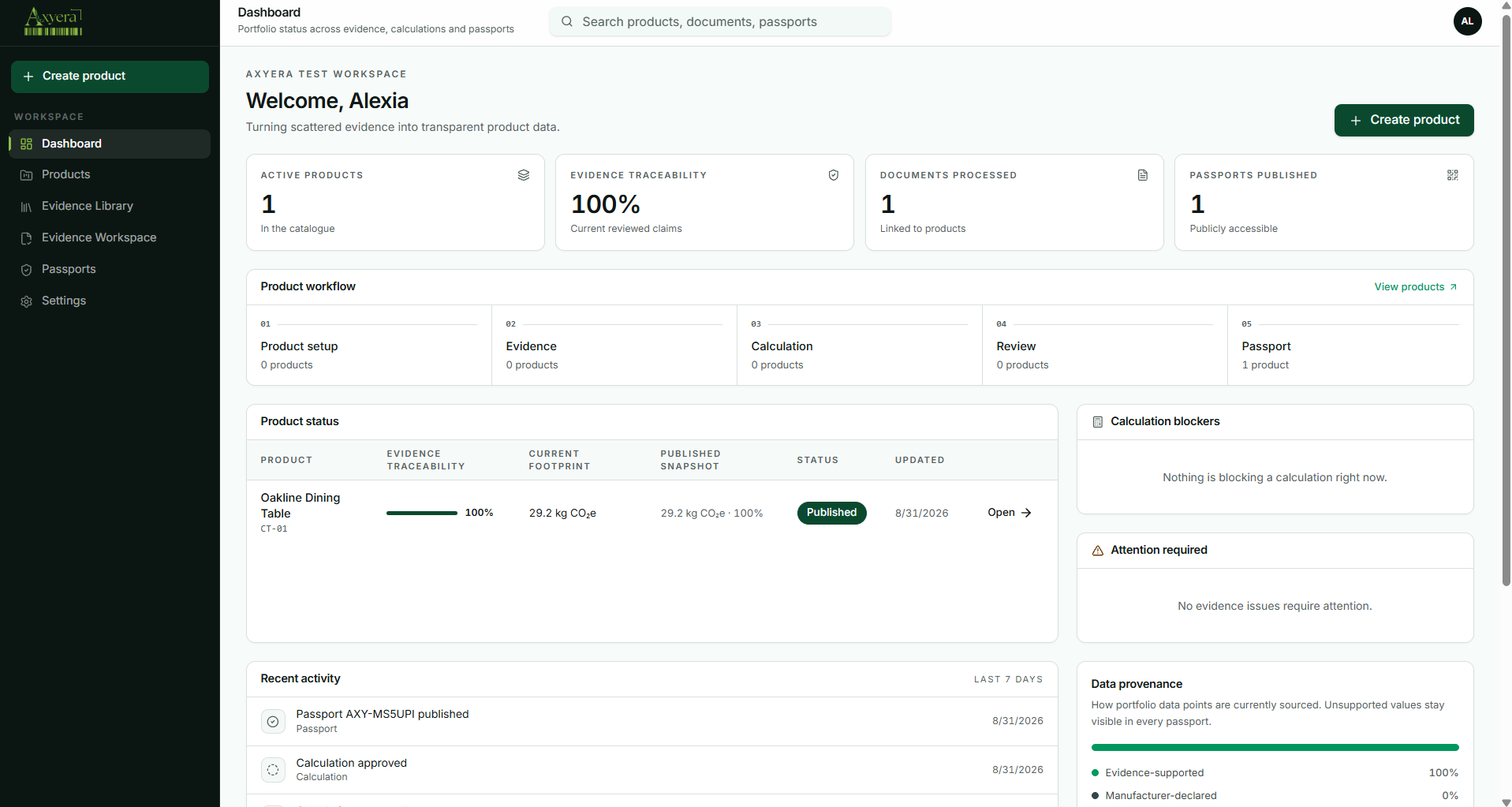Click the Data provenance green progress bar
This screenshot has width=1512, height=807.
coord(1275,747)
